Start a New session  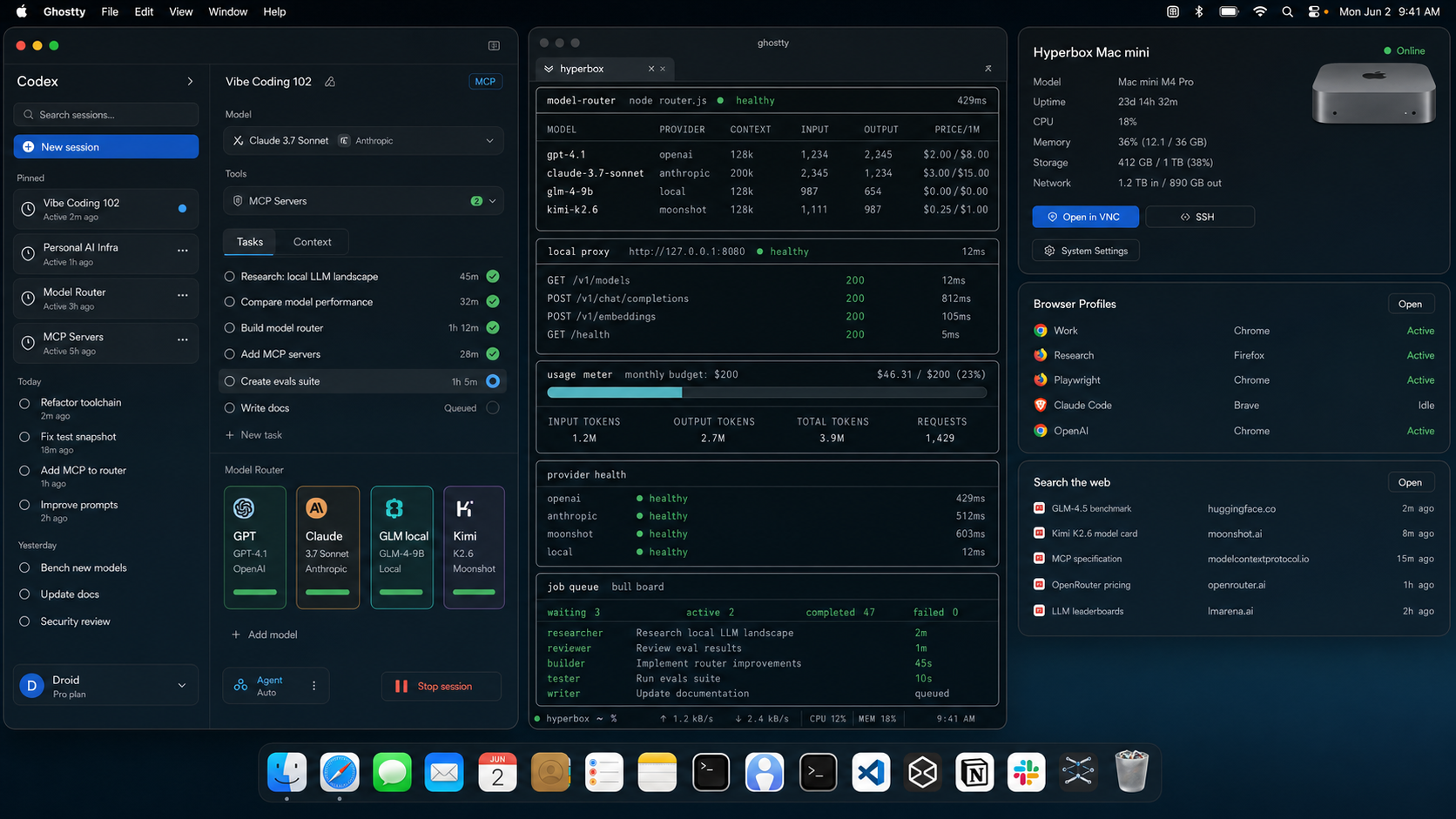pos(105,146)
